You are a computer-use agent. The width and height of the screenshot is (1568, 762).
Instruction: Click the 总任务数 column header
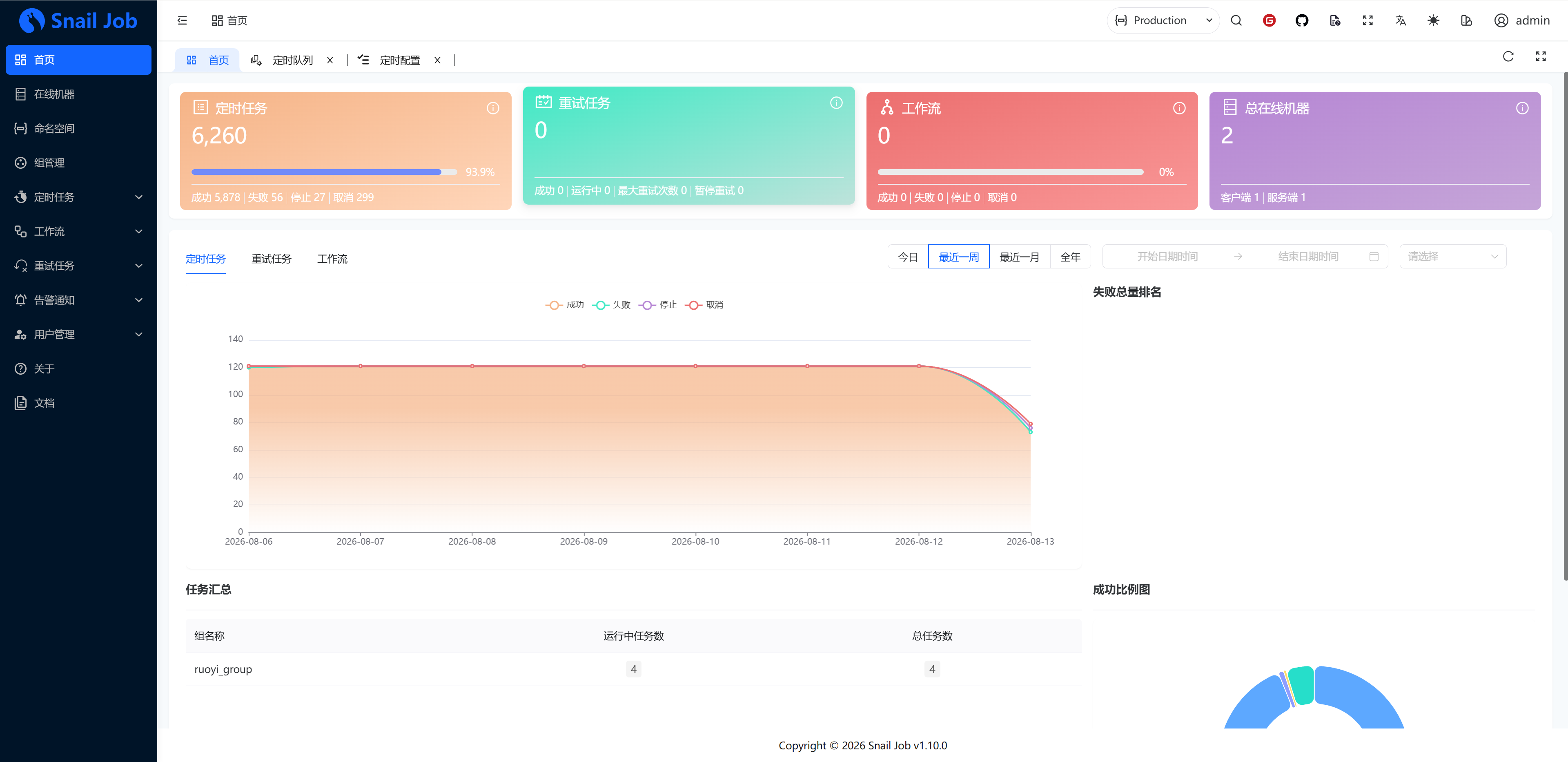(x=932, y=636)
